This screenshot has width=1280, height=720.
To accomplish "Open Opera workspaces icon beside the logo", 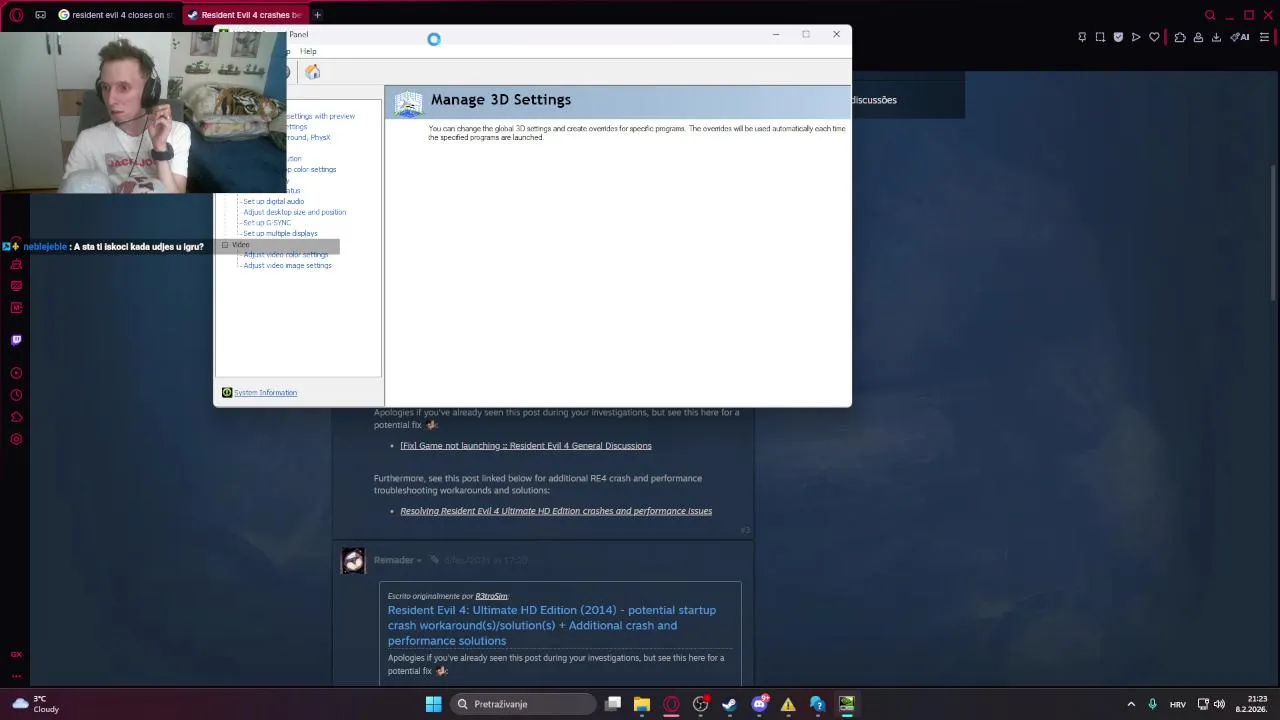I will (x=40, y=15).
